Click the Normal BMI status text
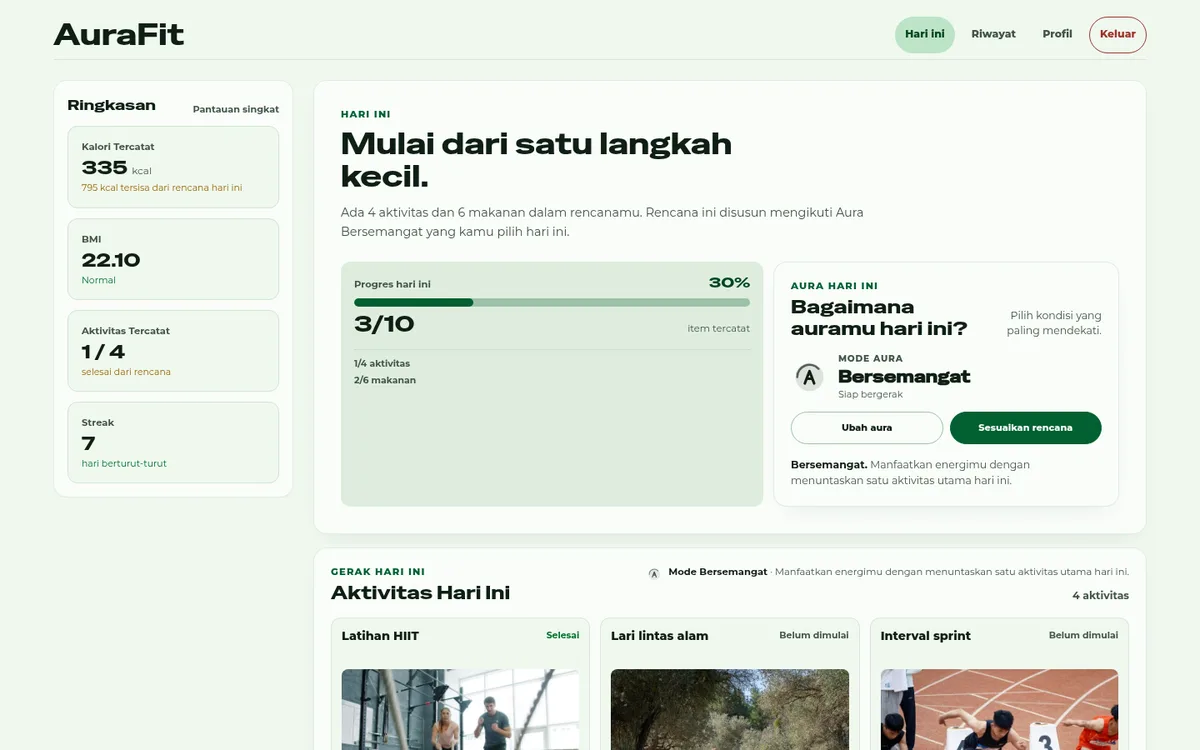Image resolution: width=1200 pixels, height=750 pixels. 99,280
